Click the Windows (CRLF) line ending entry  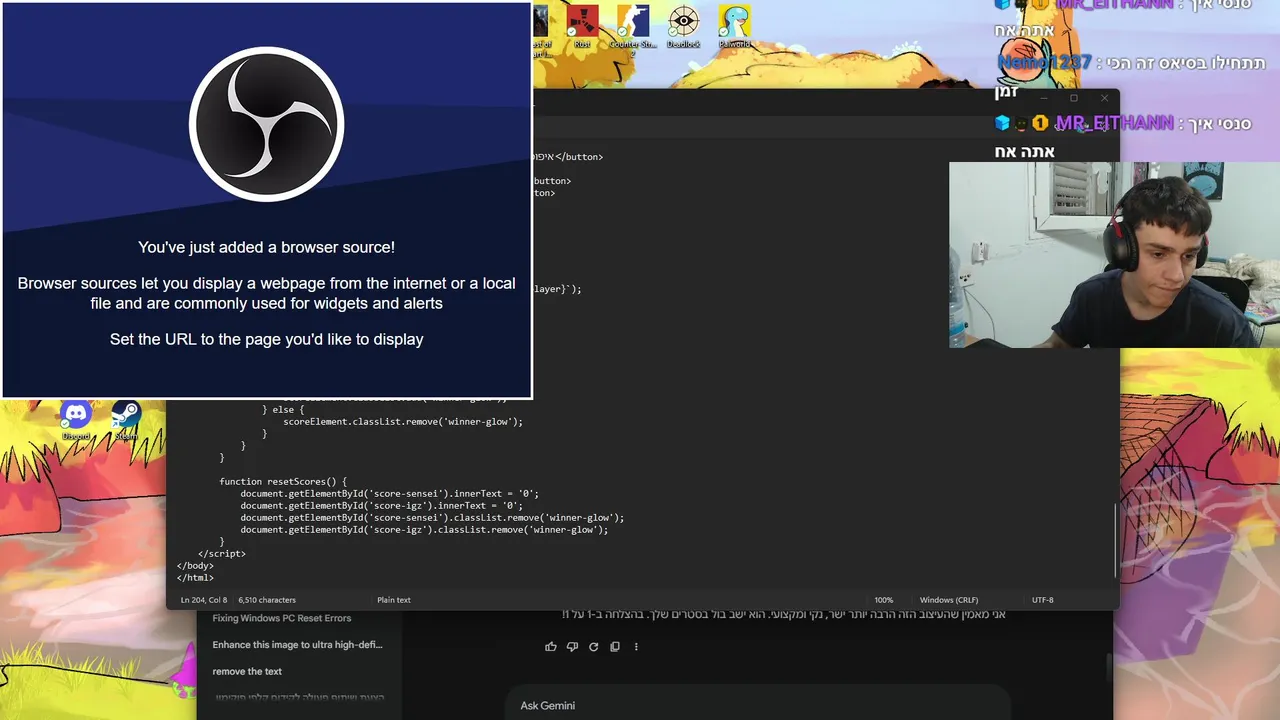coord(949,600)
